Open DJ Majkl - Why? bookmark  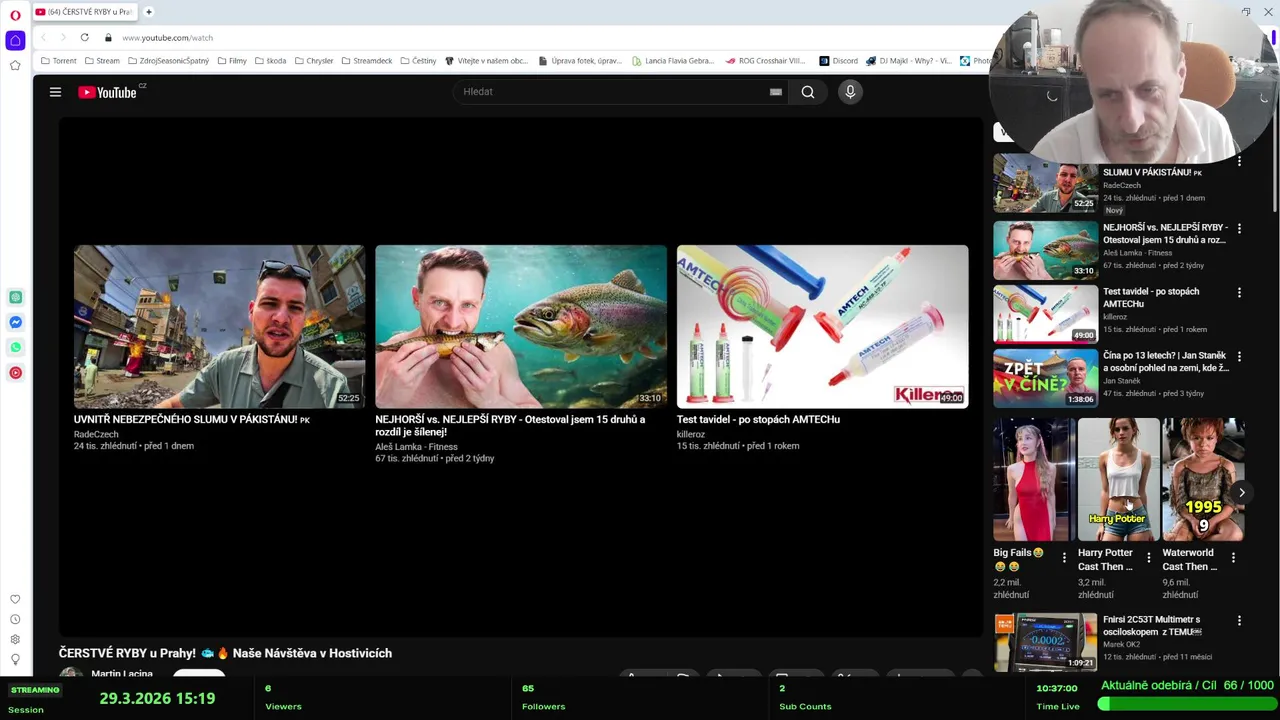coord(909,61)
